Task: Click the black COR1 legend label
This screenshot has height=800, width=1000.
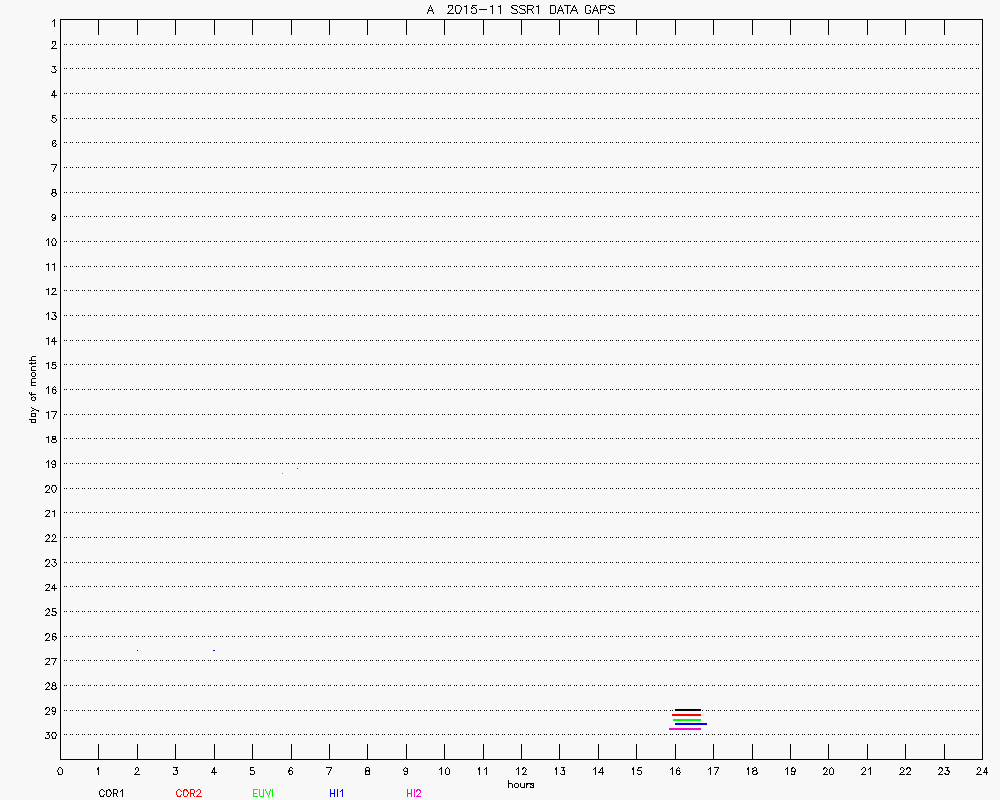Action: [x=111, y=793]
